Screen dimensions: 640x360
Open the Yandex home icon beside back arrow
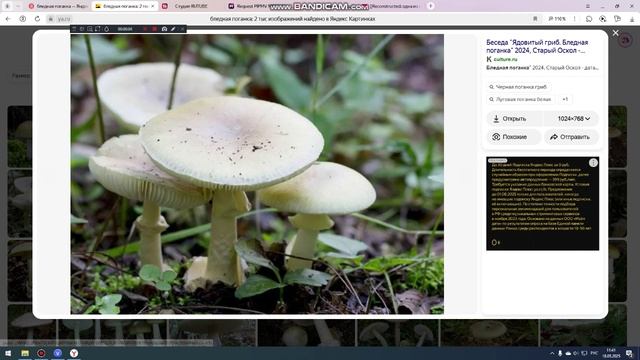23,19
